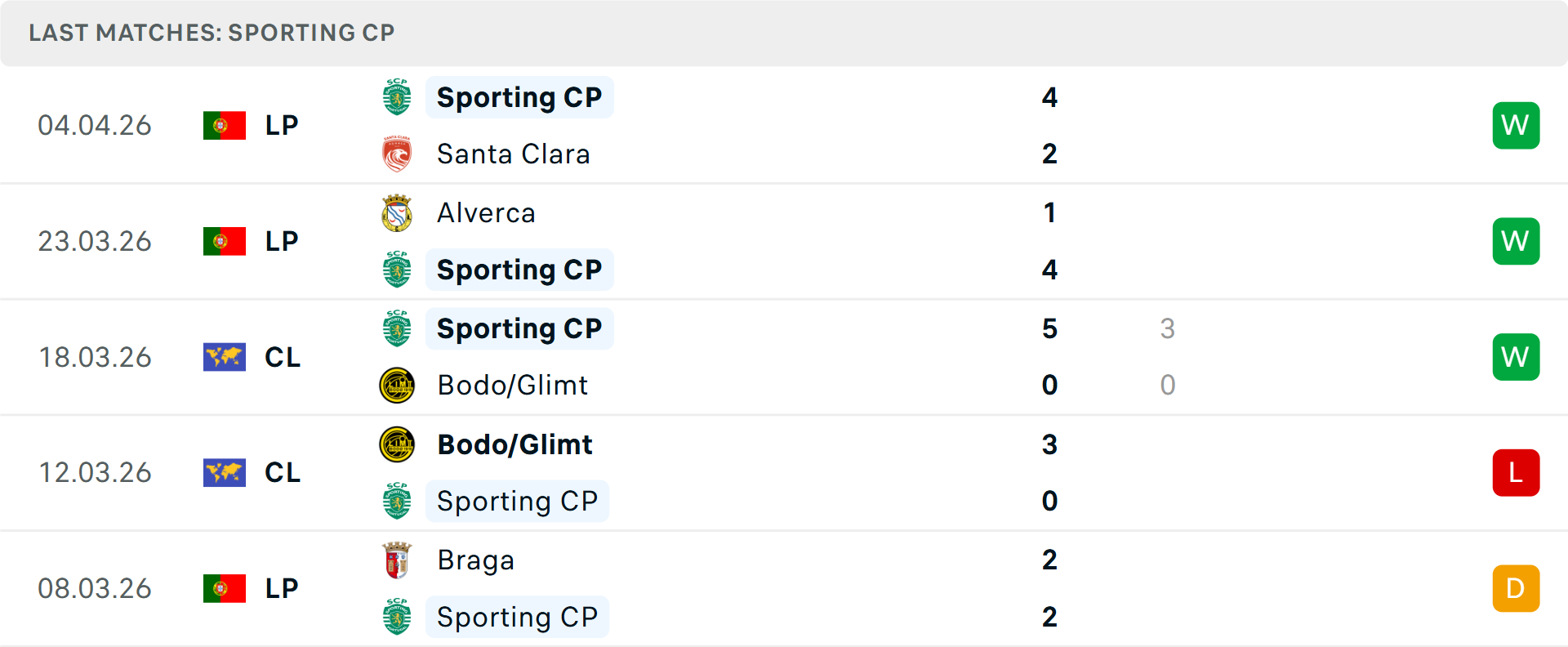
Task: Click the Sporting CP crest beside Santa Clara match
Action: 395,96
